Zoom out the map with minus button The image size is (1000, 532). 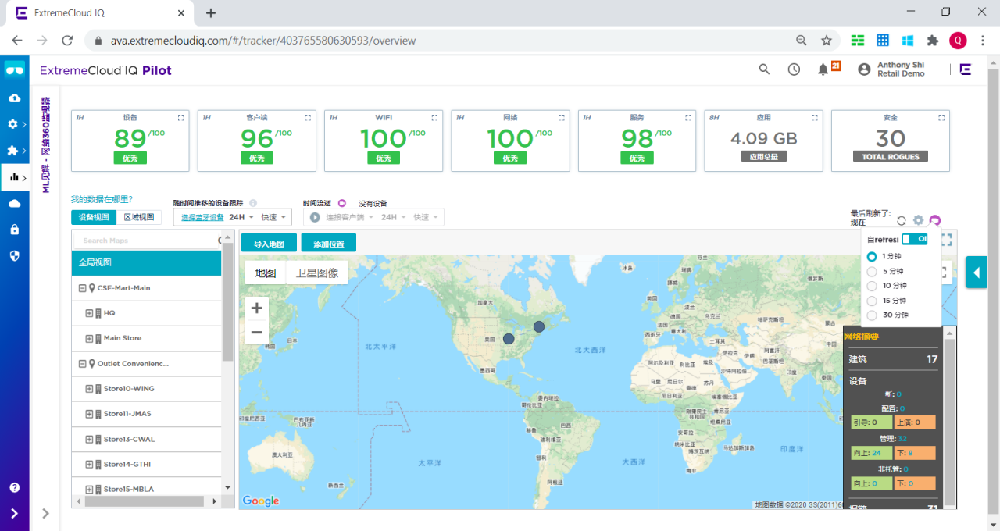(x=257, y=332)
